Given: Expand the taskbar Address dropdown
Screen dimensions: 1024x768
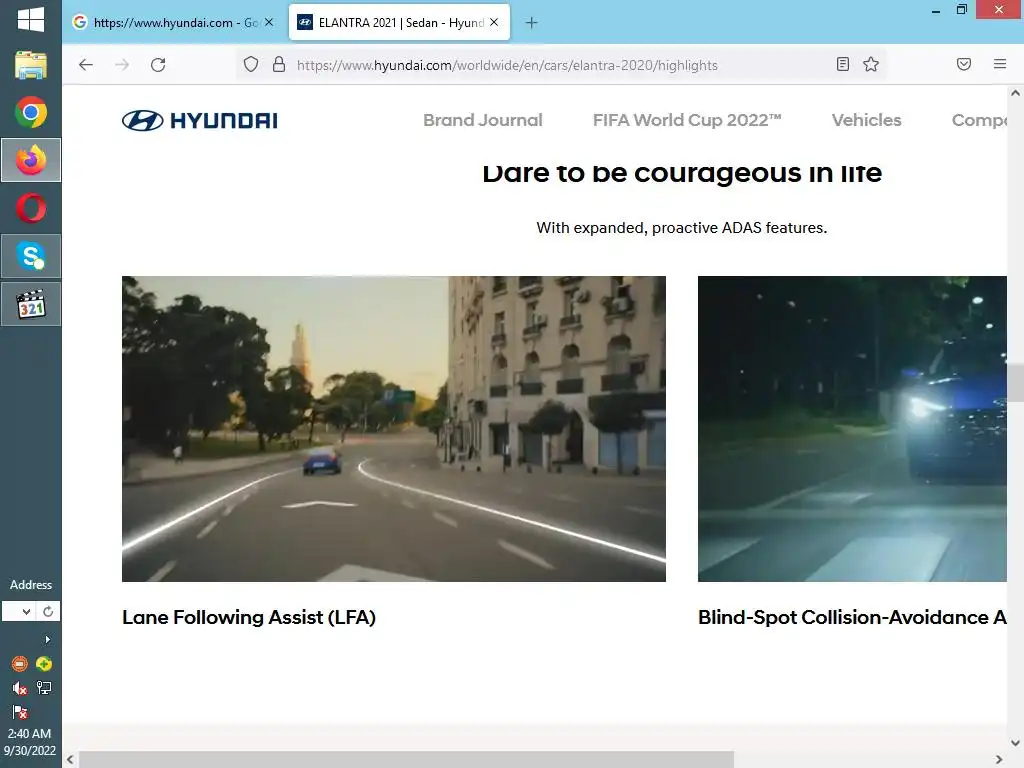Looking at the screenshot, I should pos(26,612).
